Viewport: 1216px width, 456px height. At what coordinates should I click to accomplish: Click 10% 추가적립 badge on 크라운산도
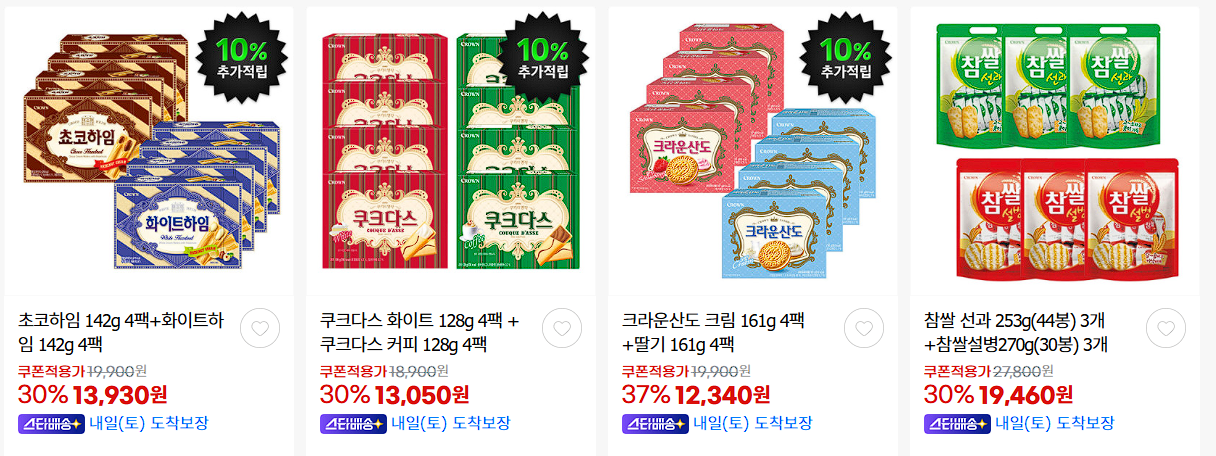tap(846, 57)
